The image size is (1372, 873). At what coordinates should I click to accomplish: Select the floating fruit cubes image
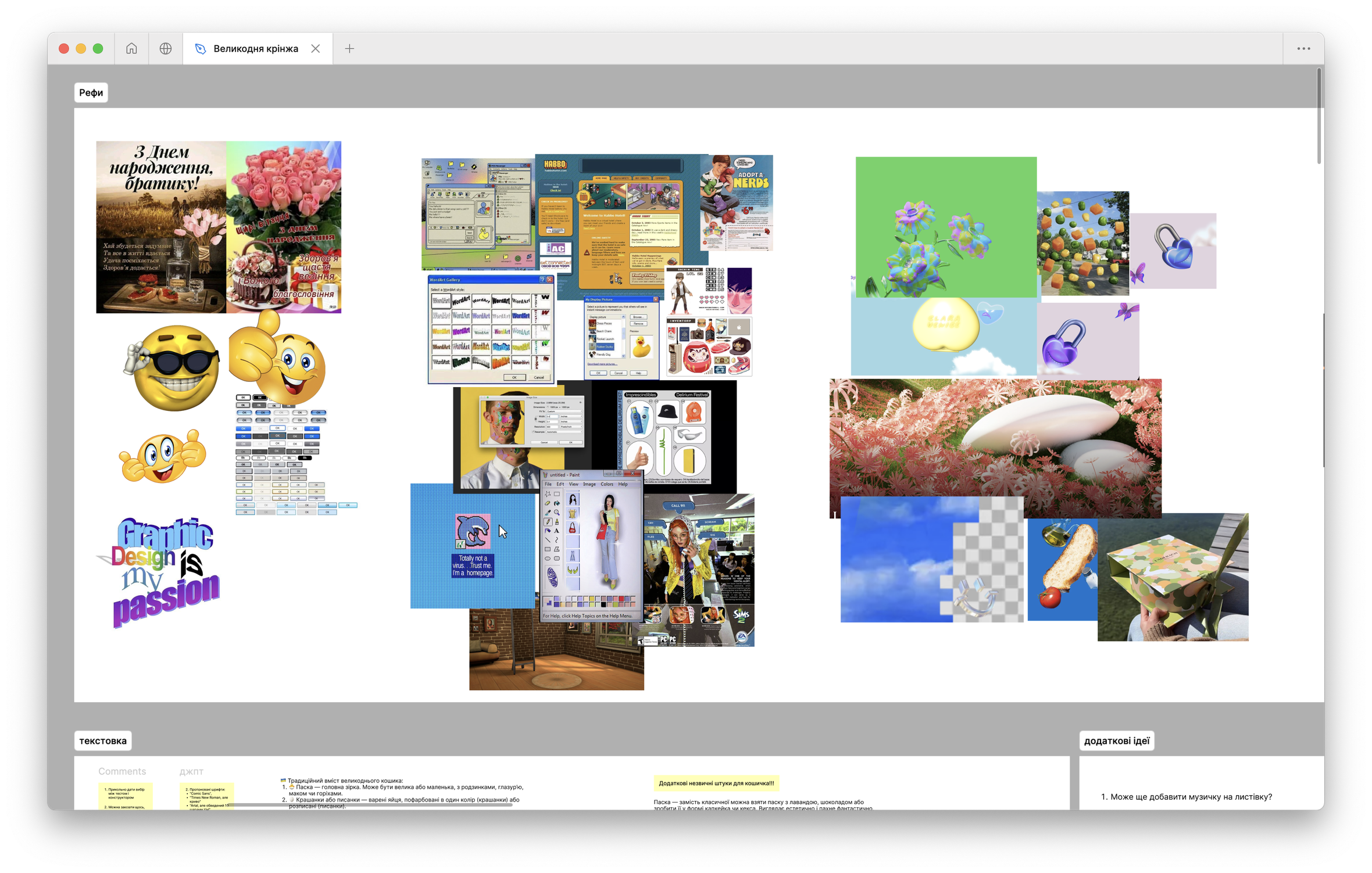point(1083,243)
